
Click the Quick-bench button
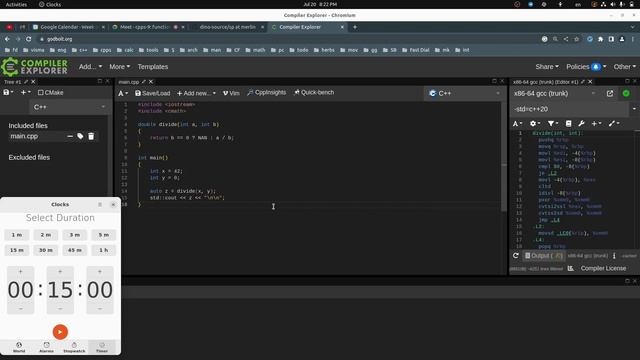314,93
